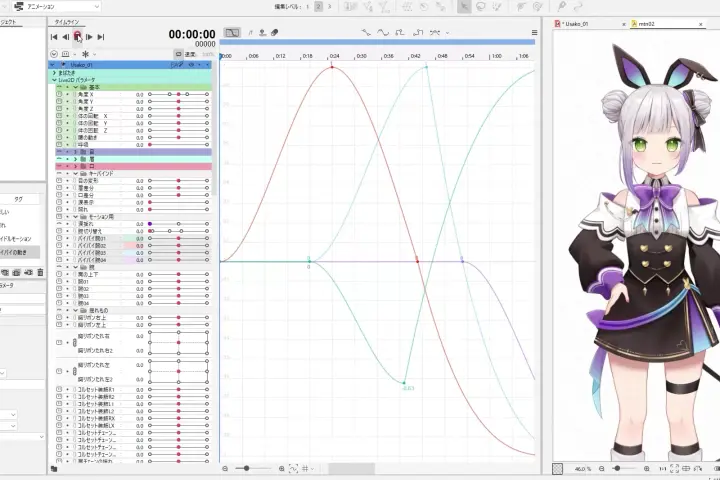Select the lasso selection tool in top toolbar
Viewport: 720px width, 480px height.
pos(481,6)
